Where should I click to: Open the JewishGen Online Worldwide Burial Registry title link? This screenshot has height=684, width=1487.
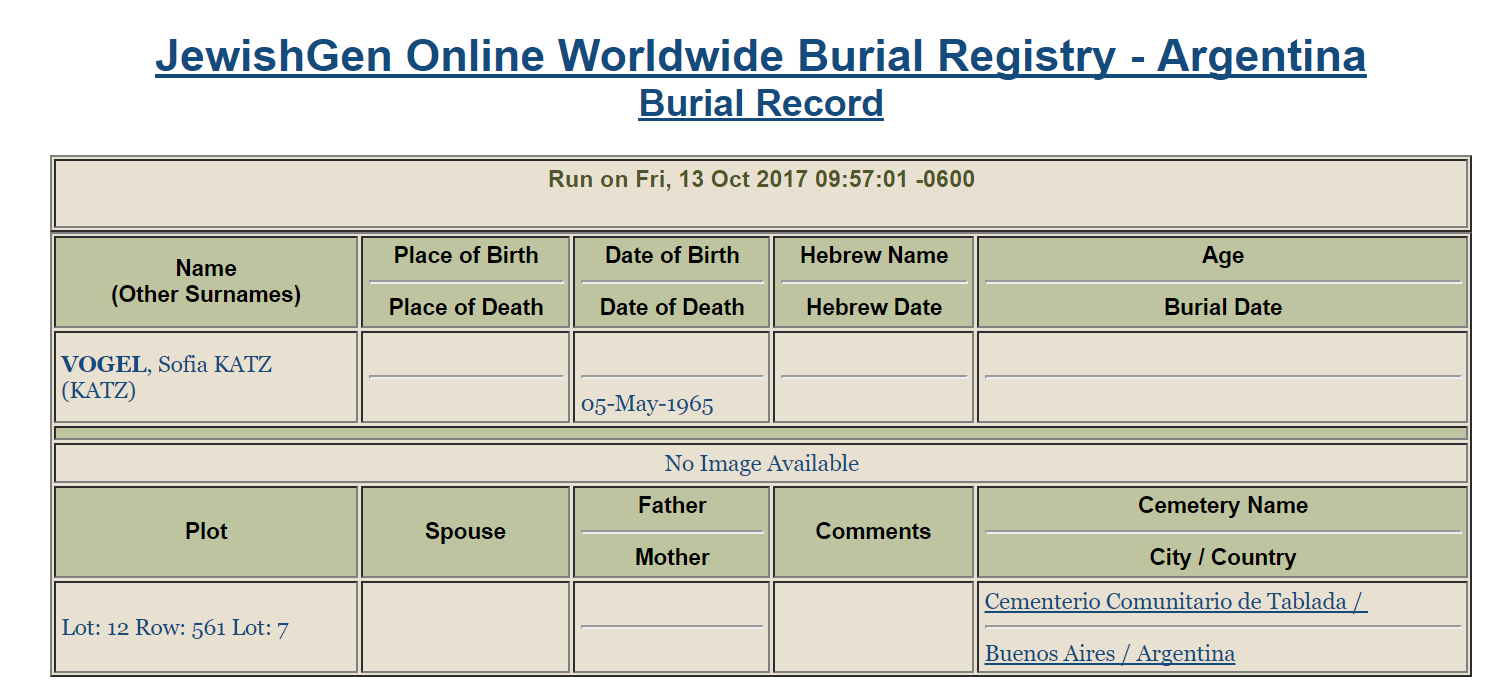coord(760,56)
